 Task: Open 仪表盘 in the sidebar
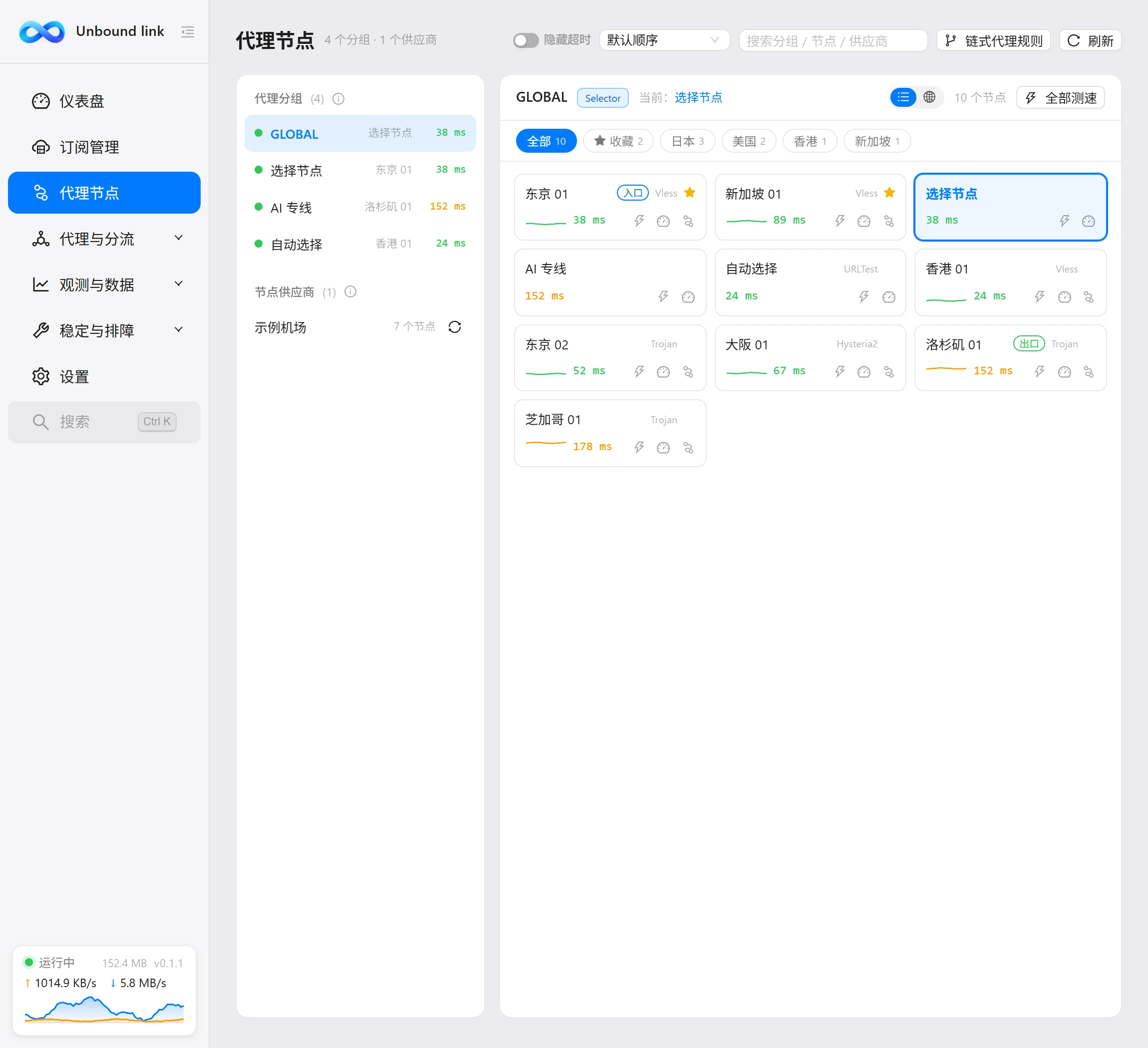click(x=104, y=101)
